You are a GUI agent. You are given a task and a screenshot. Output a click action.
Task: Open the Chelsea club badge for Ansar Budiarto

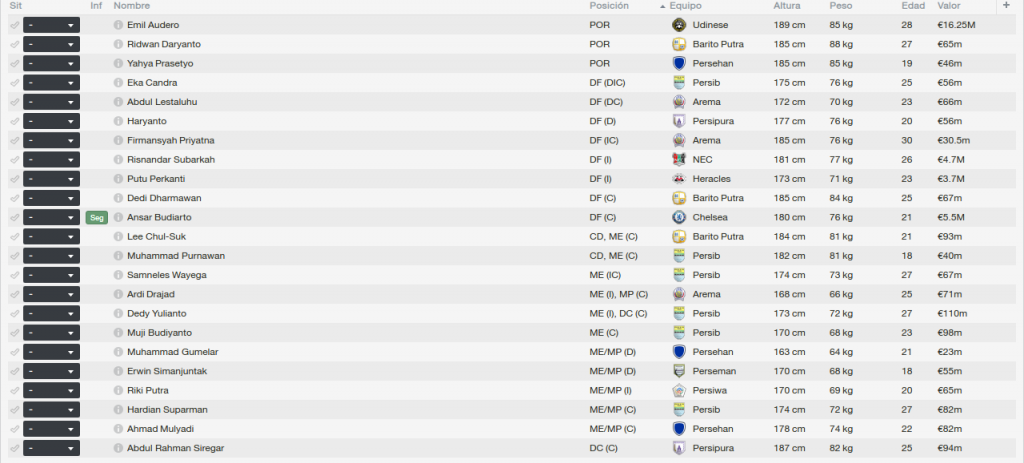click(679, 217)
